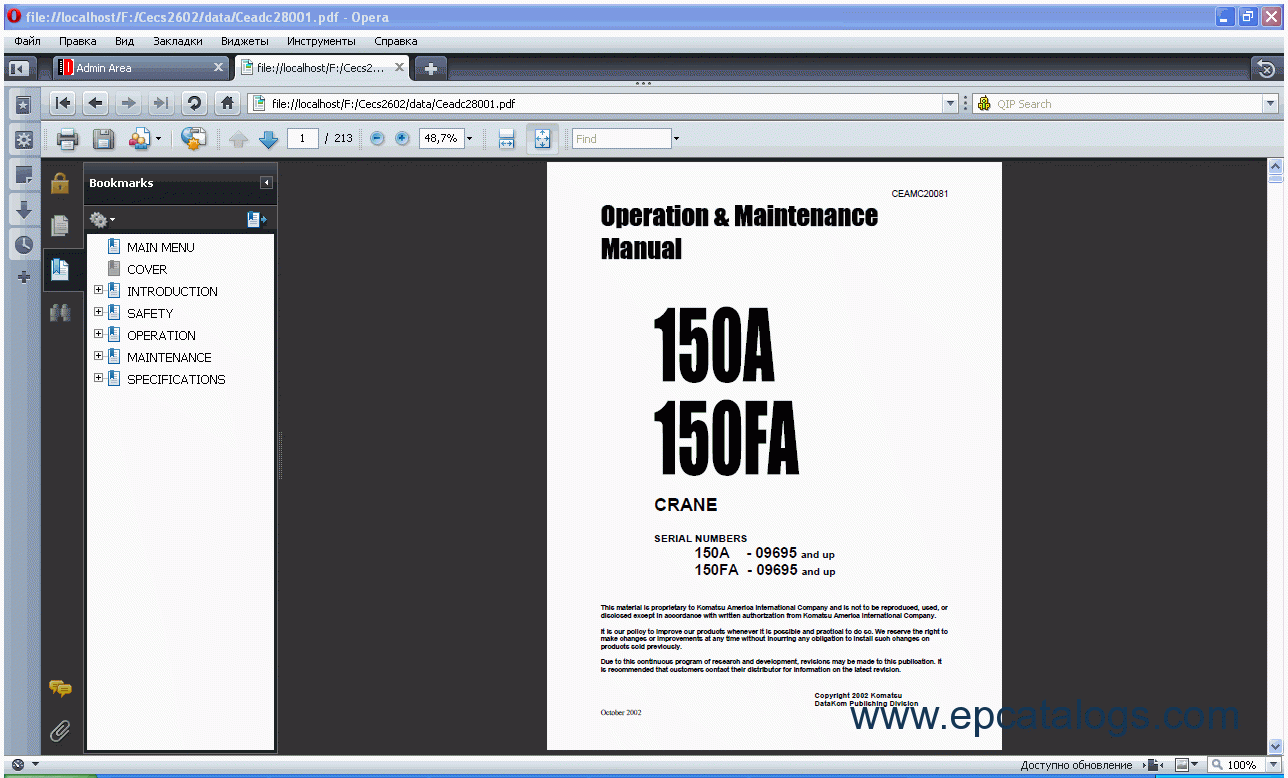The image size is (1288, 778).
Task: Open the Attachments paperclip pane icon
Action: [60, 731]
